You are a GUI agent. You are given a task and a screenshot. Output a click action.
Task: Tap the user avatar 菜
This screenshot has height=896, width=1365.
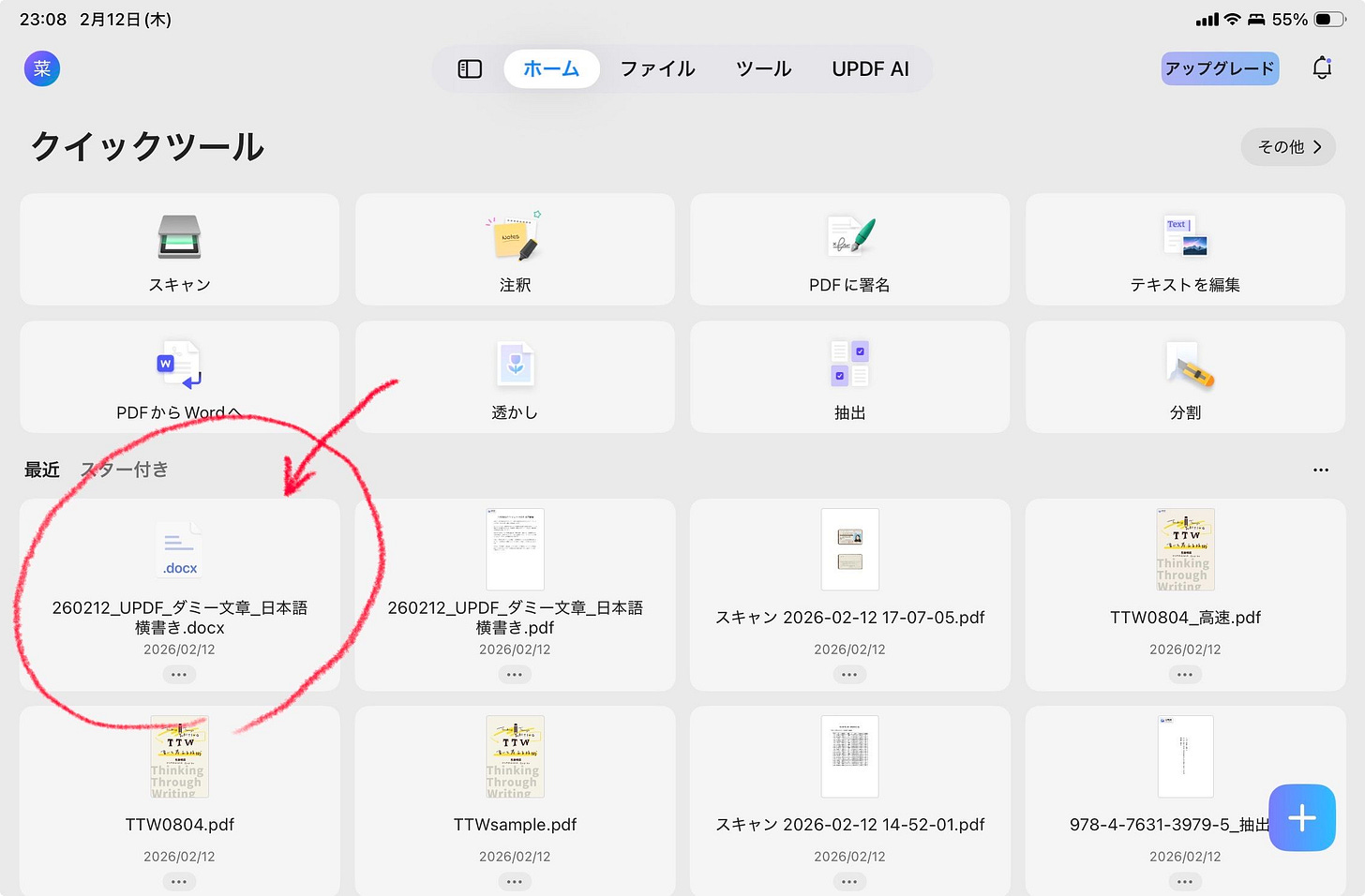click(42, 68)
